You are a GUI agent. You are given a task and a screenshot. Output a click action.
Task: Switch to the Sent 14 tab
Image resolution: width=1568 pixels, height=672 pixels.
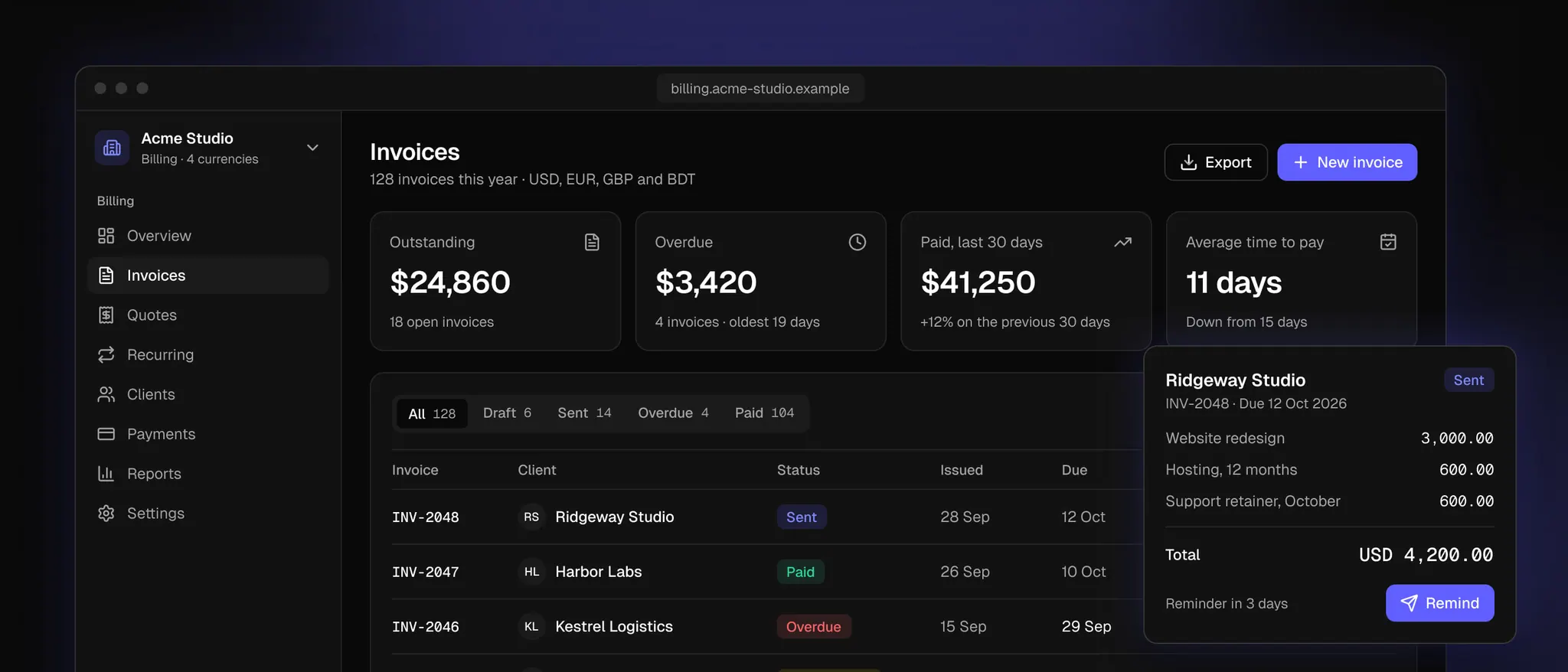point(584,413)
